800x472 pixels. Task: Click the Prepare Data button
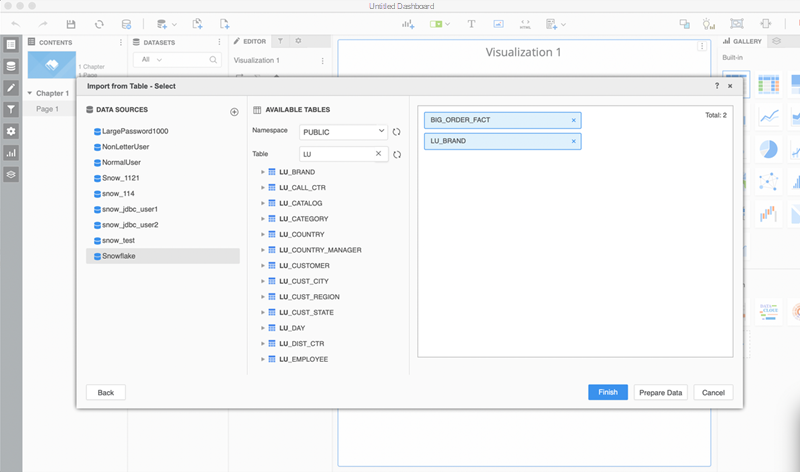click(x=660, y=393)
